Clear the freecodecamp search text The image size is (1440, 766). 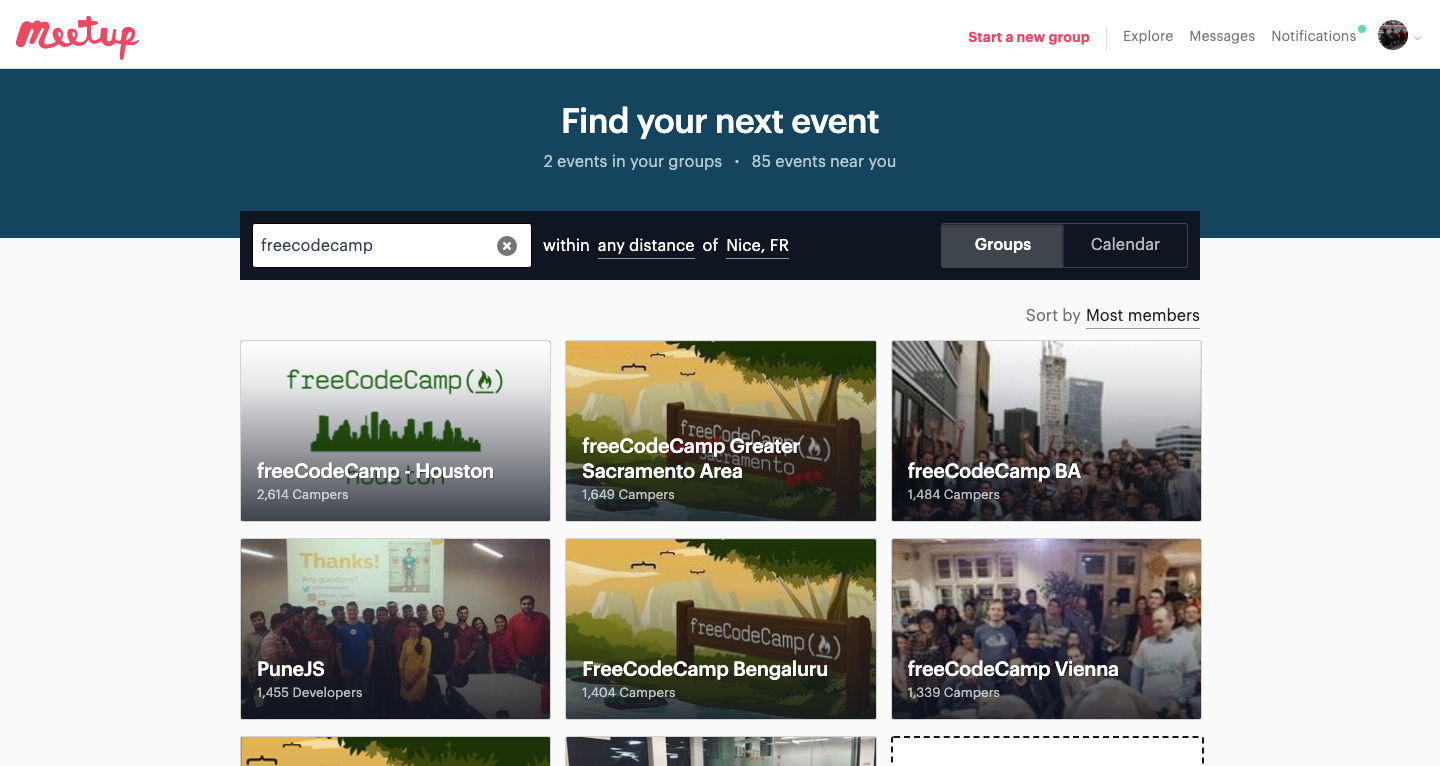(507, 246)
